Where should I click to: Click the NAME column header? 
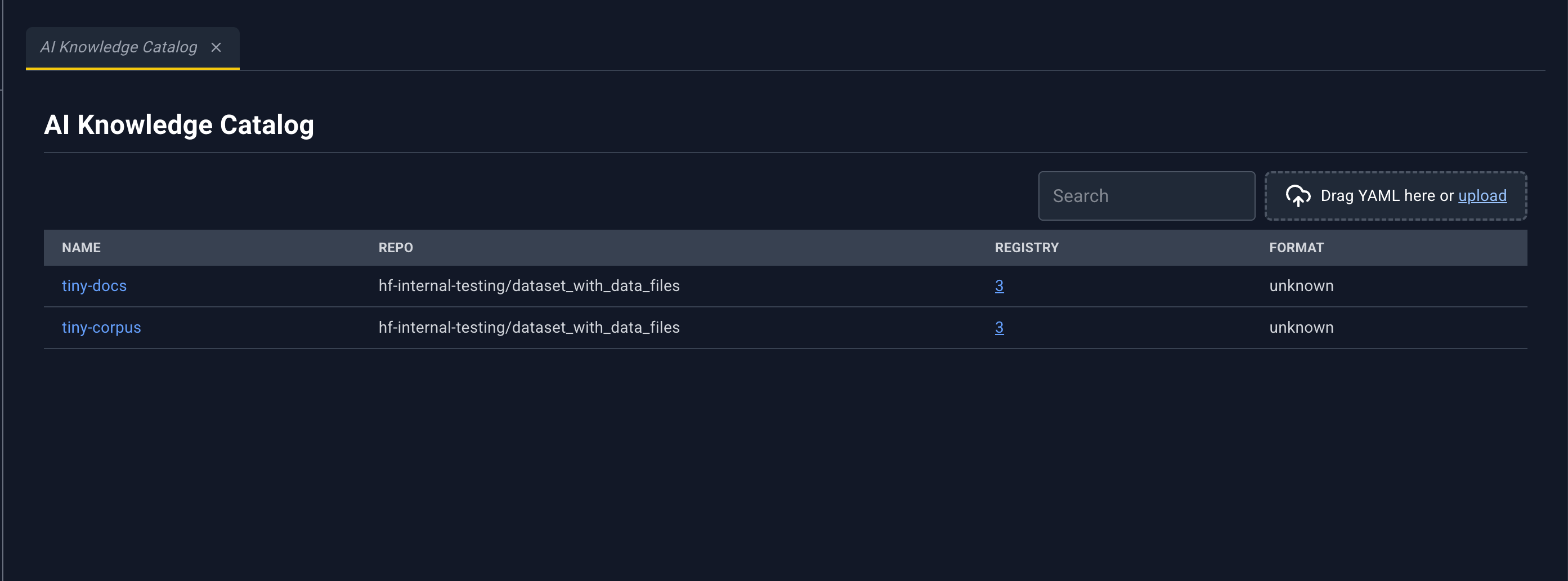click(81, 248)
